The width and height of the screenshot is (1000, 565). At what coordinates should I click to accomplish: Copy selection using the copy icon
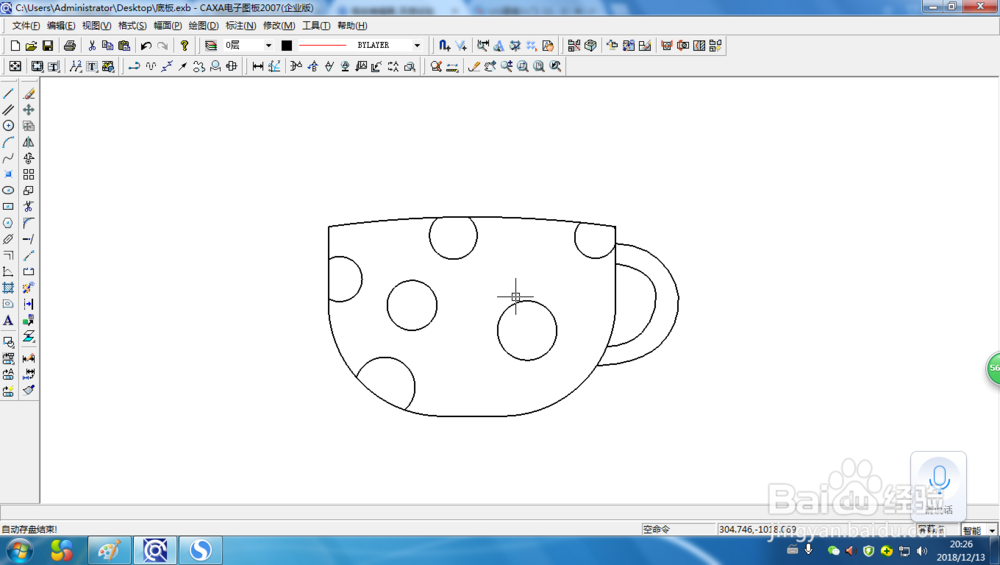(108, 45)
